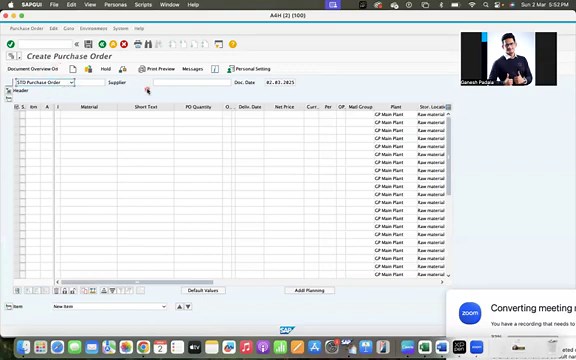
Task: Expand the Item detail section
Action: (9, 306)
